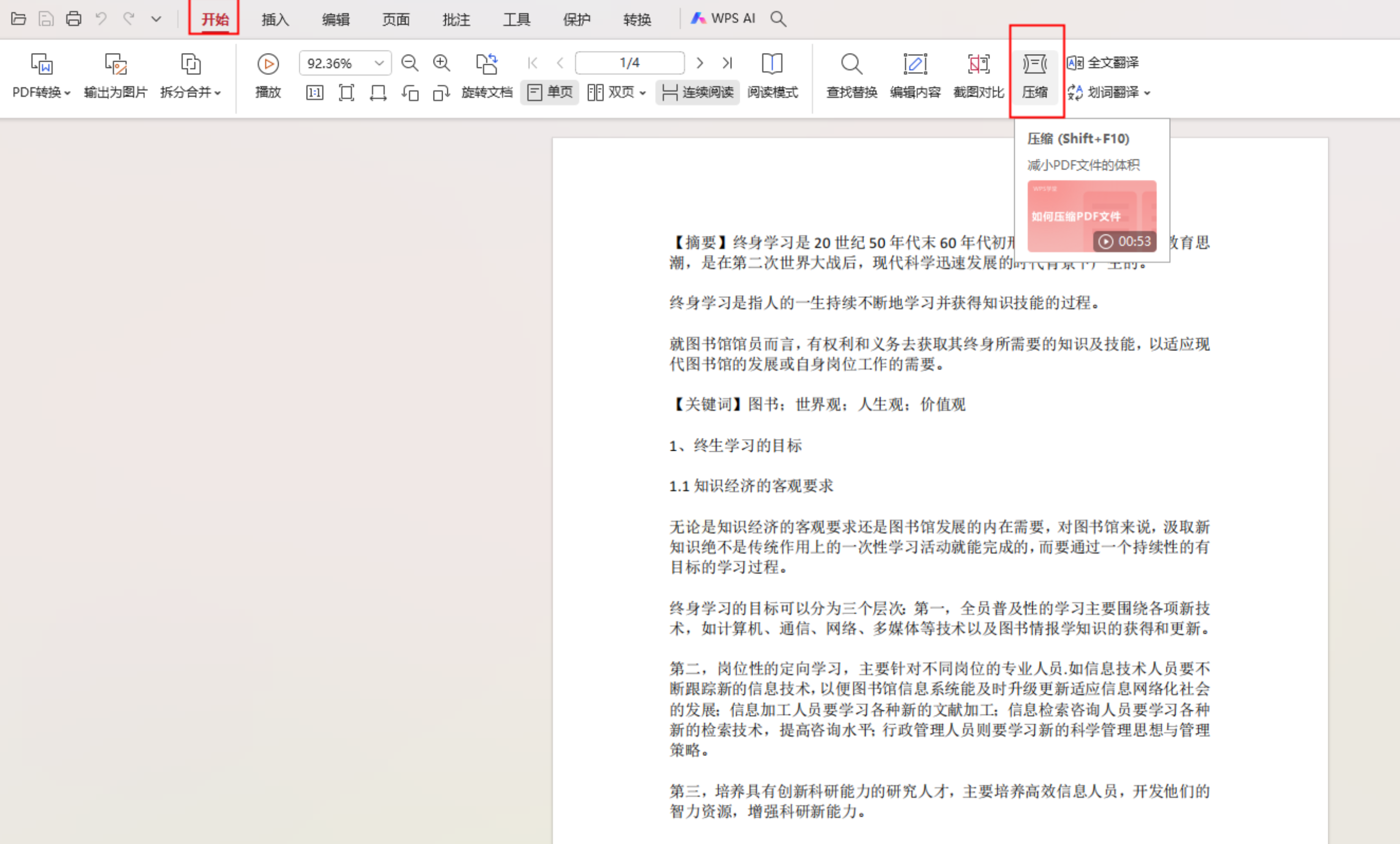
Task: Play the 如何压缩PDF文件 tutorial video thumbnail
Action: 1092,217
